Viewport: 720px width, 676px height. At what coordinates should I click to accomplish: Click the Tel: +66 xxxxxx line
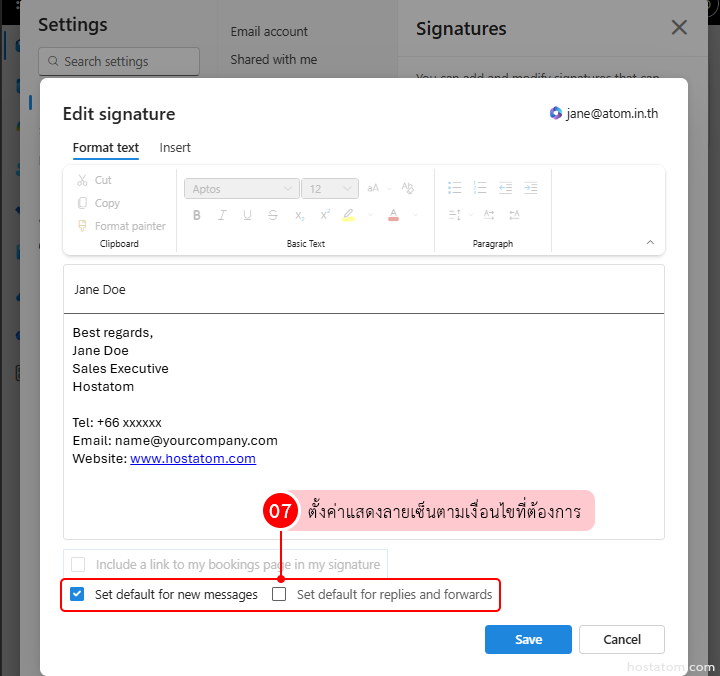coord(117,422)
